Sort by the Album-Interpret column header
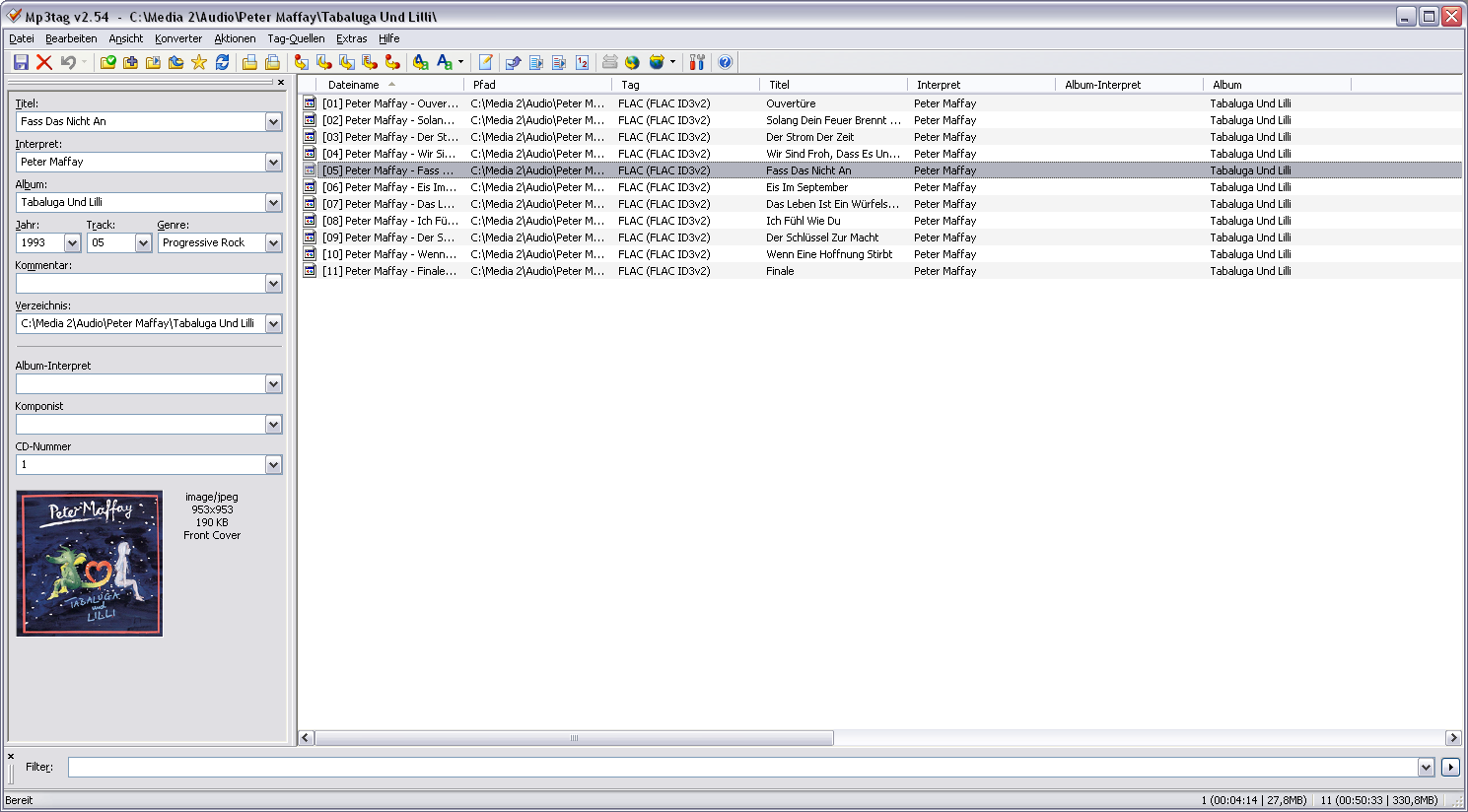Screen dimensions: 1468x812 (1129, 85)
